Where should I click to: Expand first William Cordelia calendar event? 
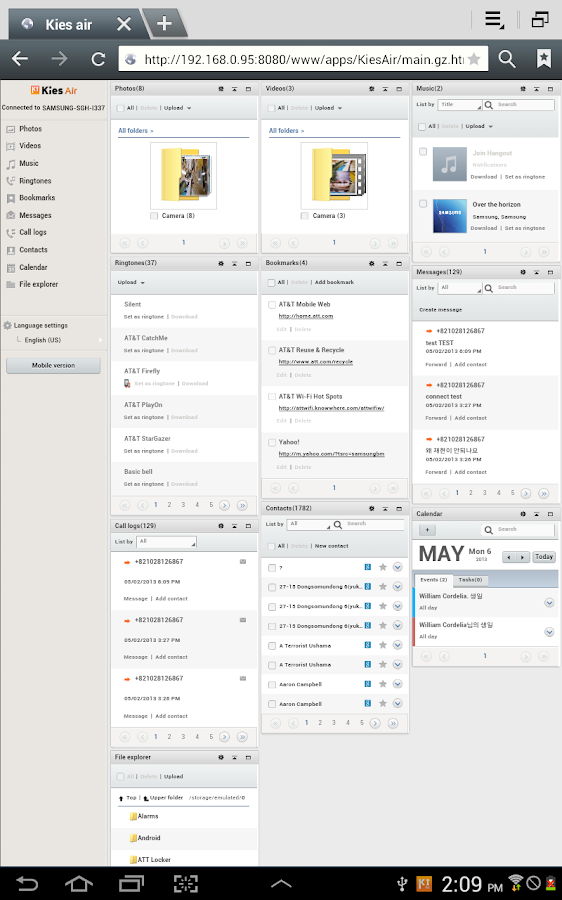549,603
